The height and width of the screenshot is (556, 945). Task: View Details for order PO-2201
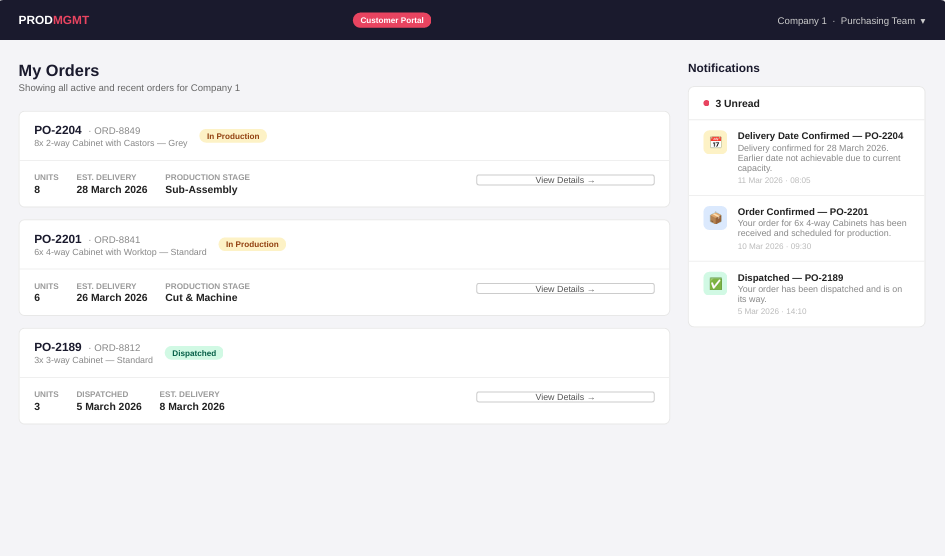[x=565, y=289]
